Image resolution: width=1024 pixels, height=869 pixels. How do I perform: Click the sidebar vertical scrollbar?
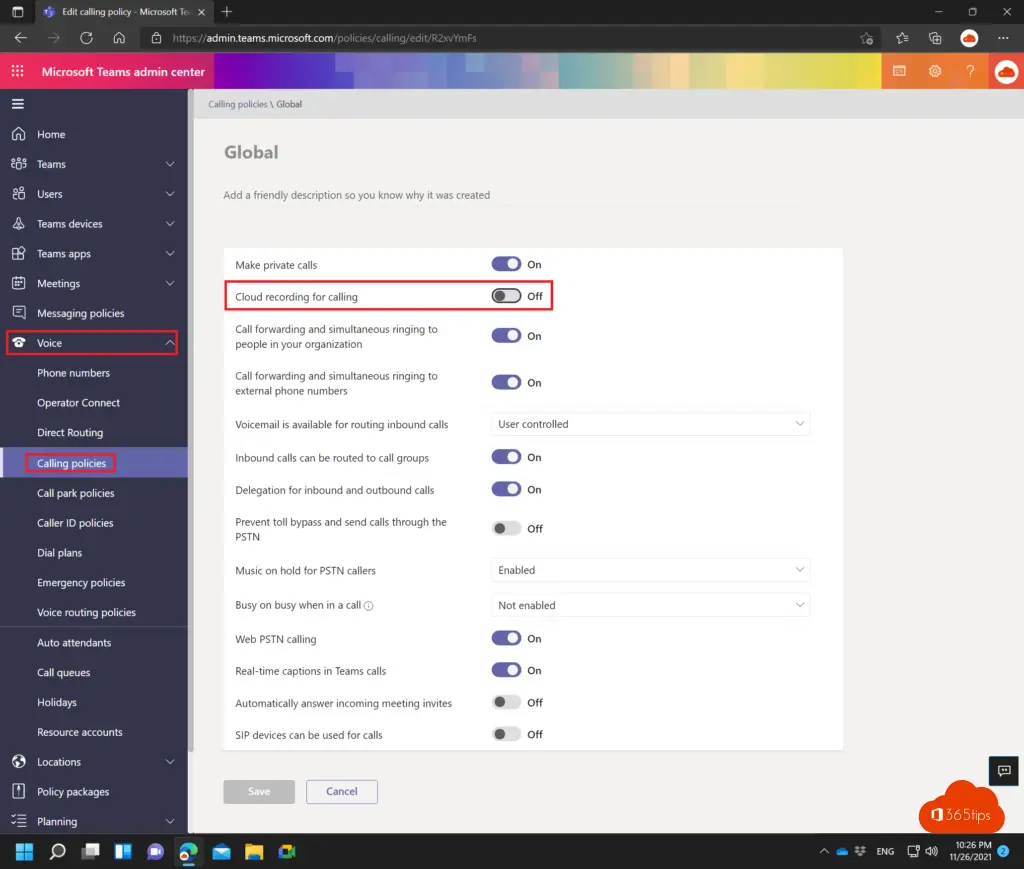191,421
